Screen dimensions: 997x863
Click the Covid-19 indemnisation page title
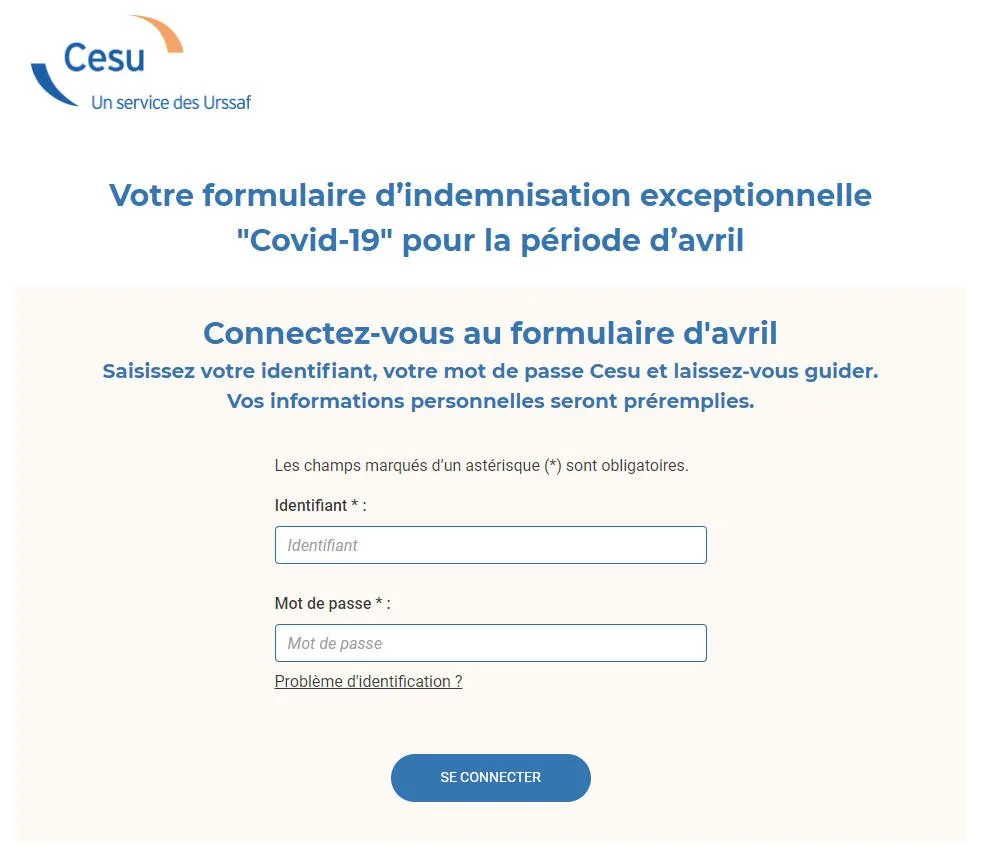pyautogui.click(x=491, y=218)
